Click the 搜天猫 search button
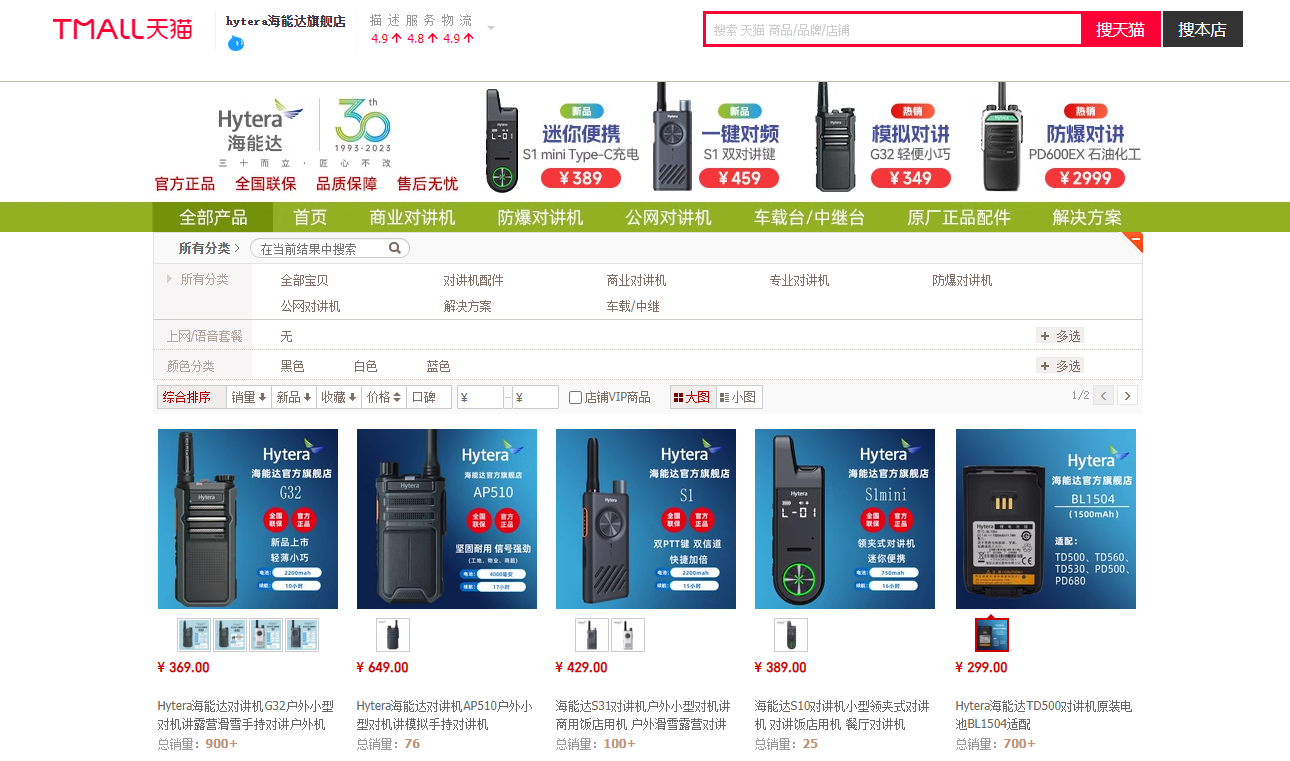 click(x=1120, y=29)
